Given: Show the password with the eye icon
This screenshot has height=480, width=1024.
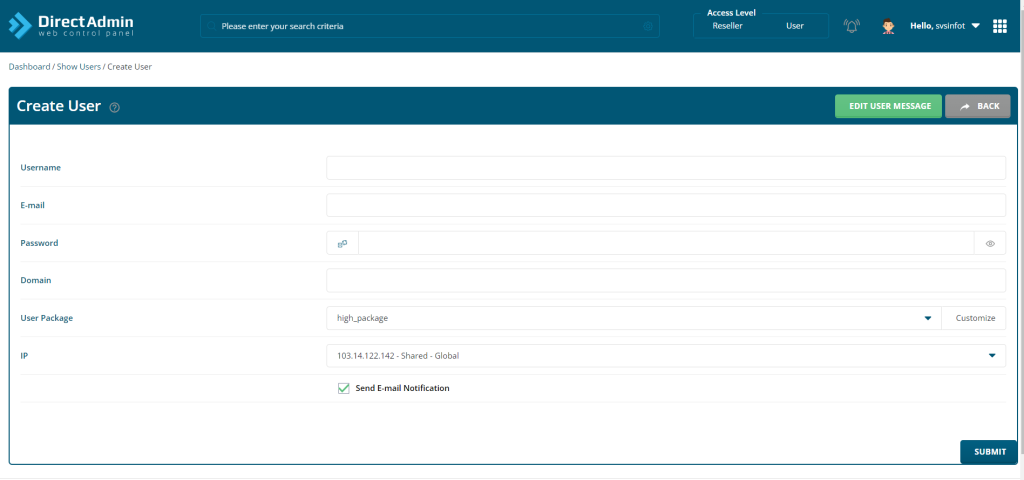Looking at the screenshot, I should pos(990,243).
